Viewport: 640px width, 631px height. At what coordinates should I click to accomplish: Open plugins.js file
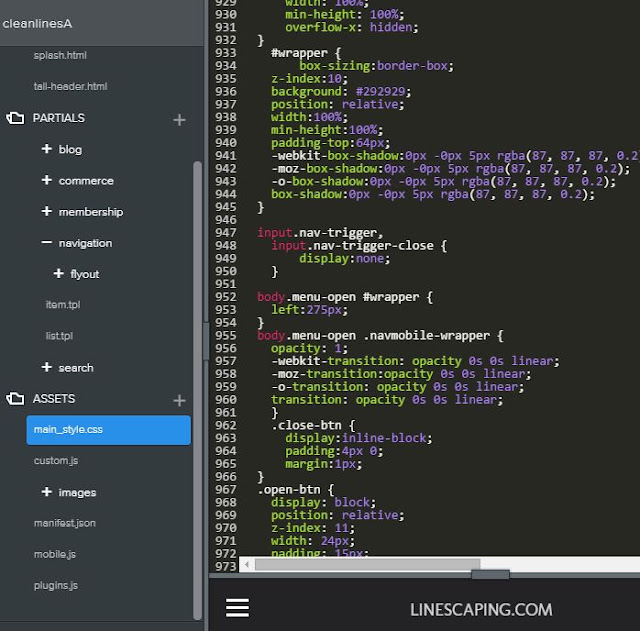(56, 585)
